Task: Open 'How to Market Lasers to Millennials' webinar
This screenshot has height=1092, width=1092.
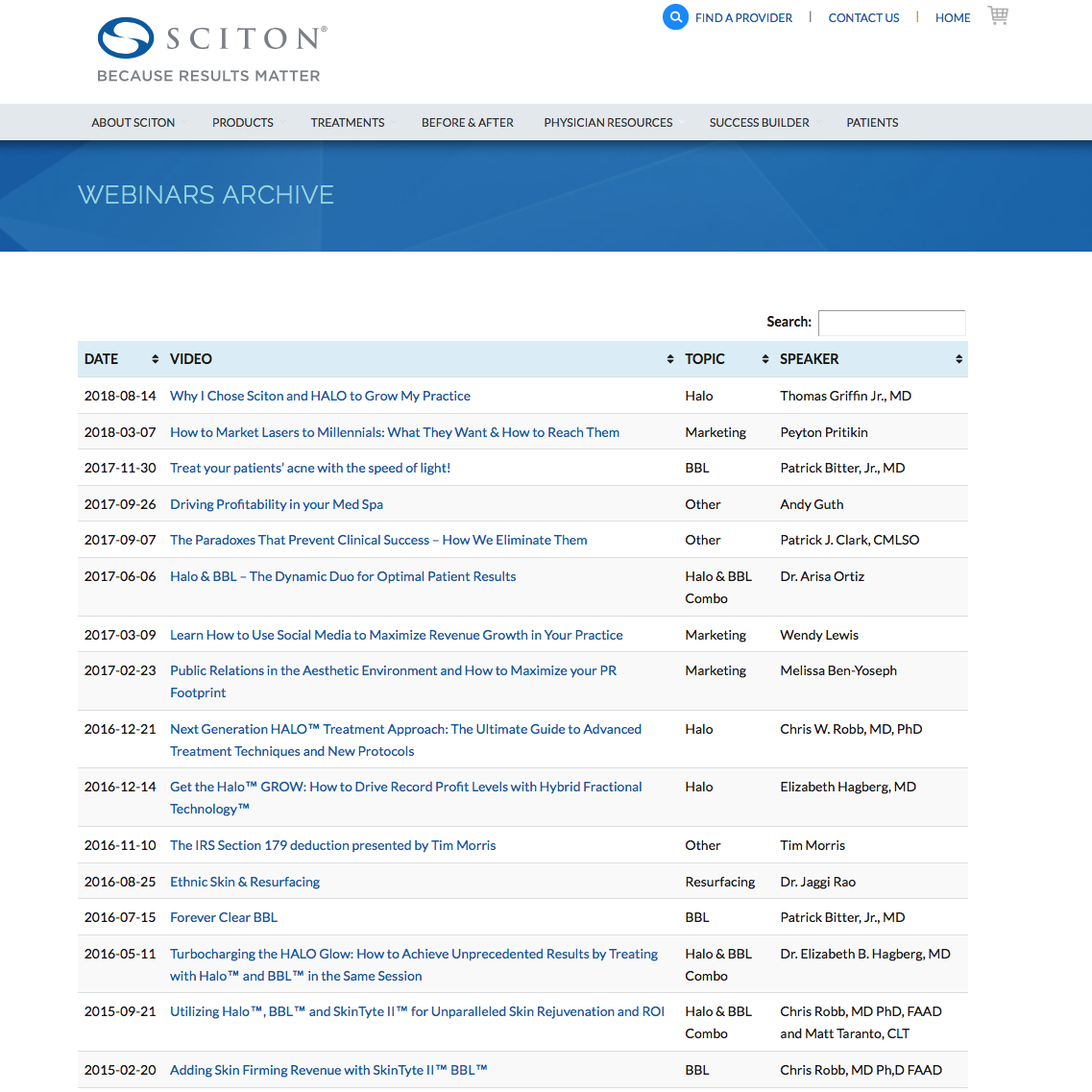Action: pos(394,432)
